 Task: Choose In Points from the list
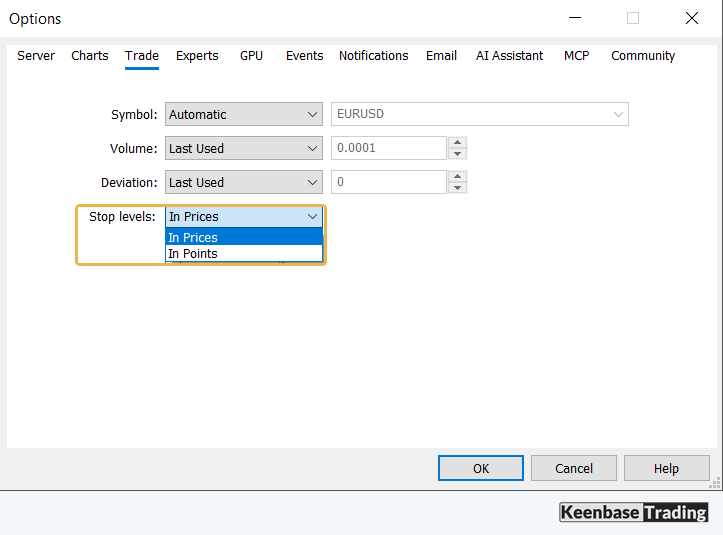(x=244, y=253)
